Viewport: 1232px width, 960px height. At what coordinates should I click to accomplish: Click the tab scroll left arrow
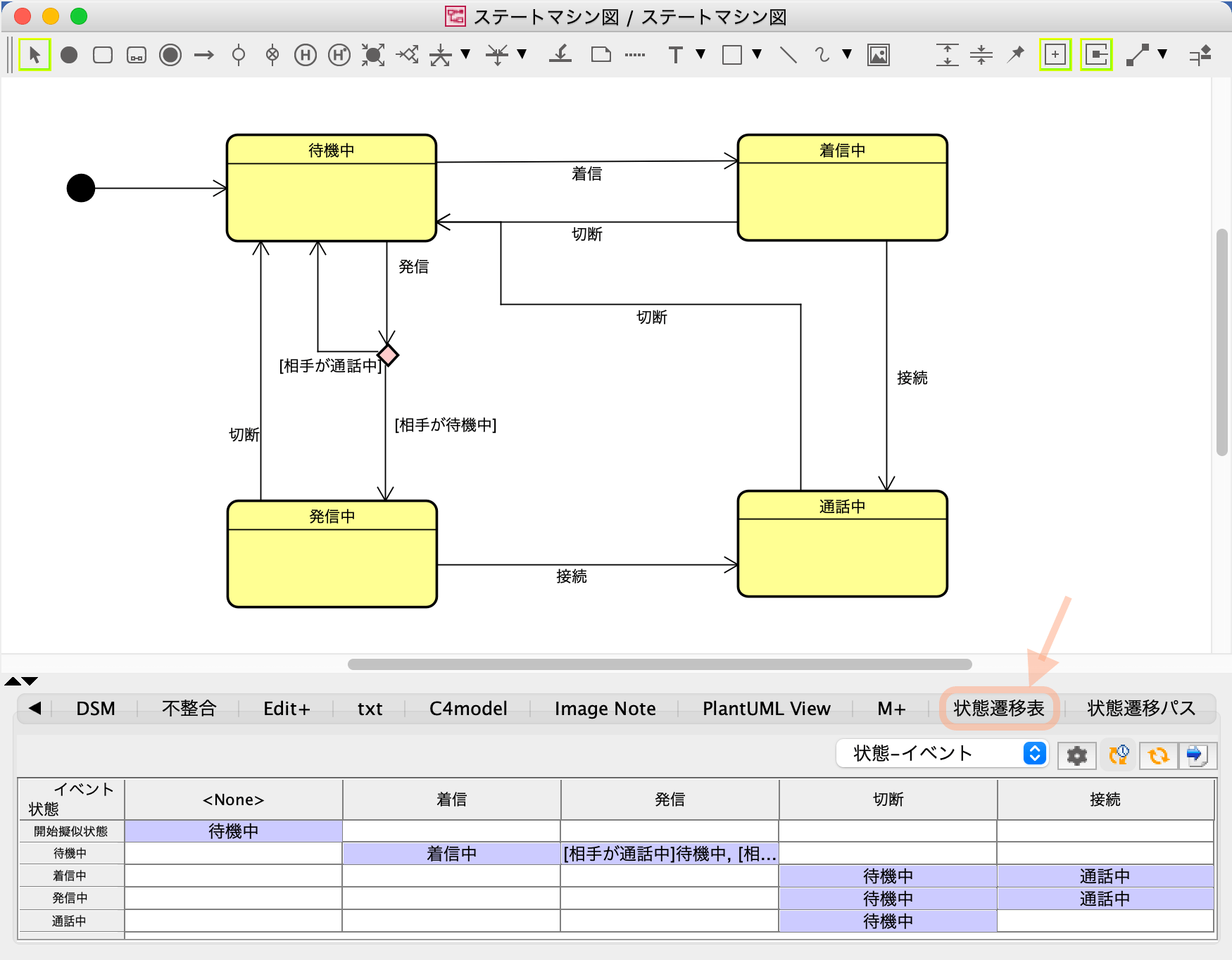pos(34,708)
